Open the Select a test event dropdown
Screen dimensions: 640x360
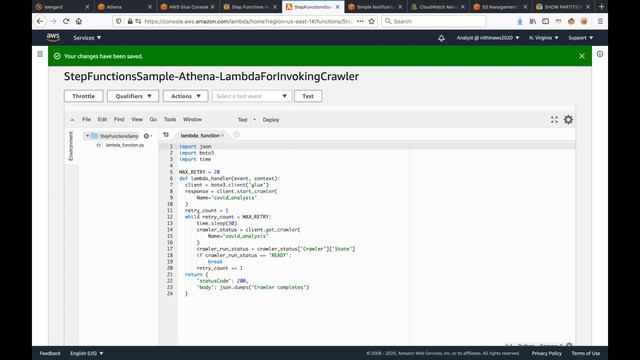pos(251,96)
